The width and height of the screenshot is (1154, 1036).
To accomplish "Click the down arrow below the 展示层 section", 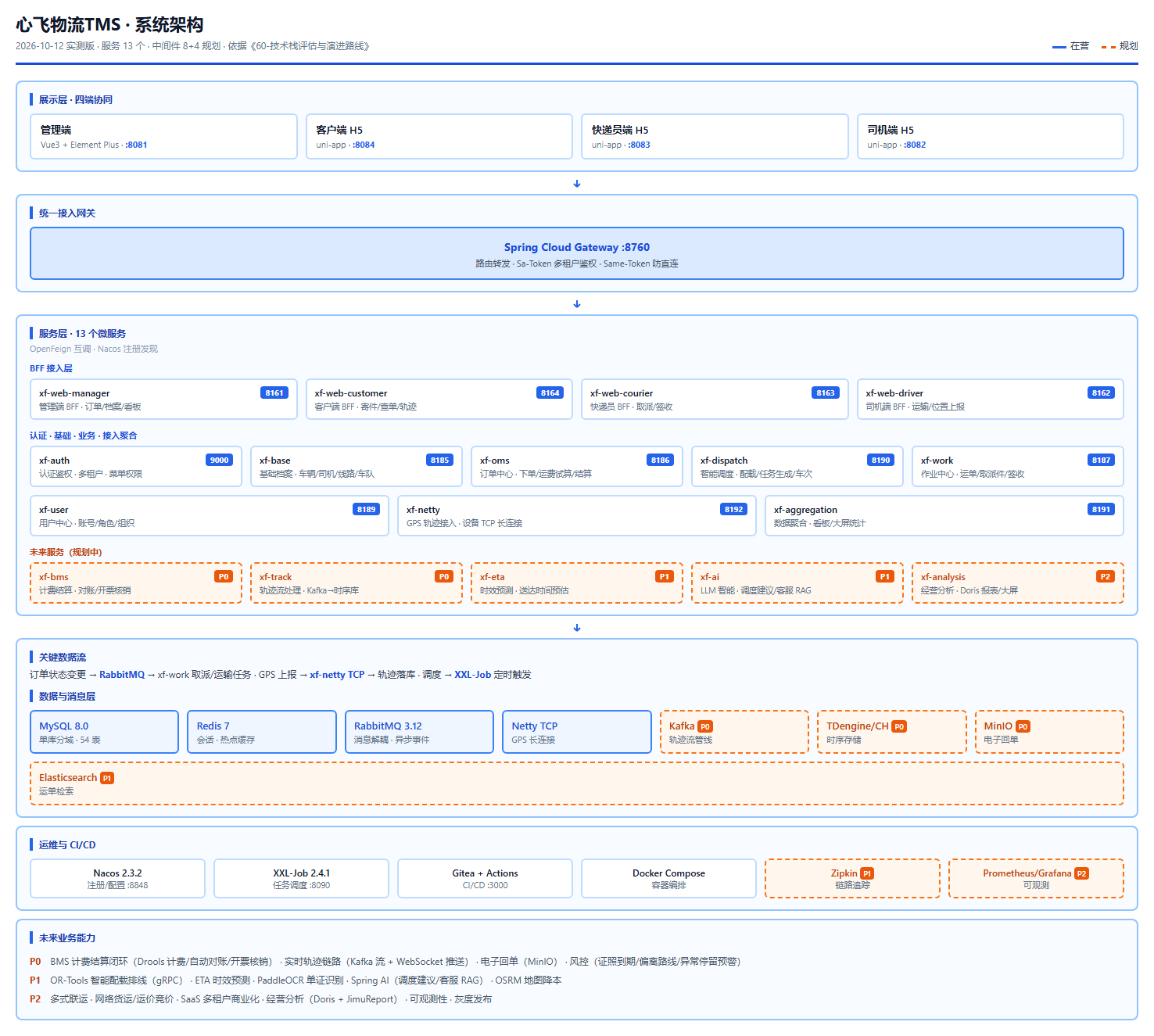I will click(577, 184).
